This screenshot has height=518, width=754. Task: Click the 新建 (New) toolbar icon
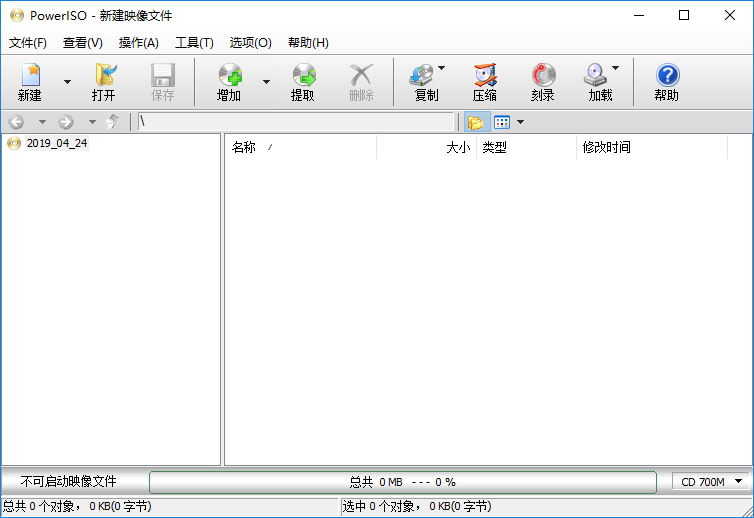(x=29, y=81)
